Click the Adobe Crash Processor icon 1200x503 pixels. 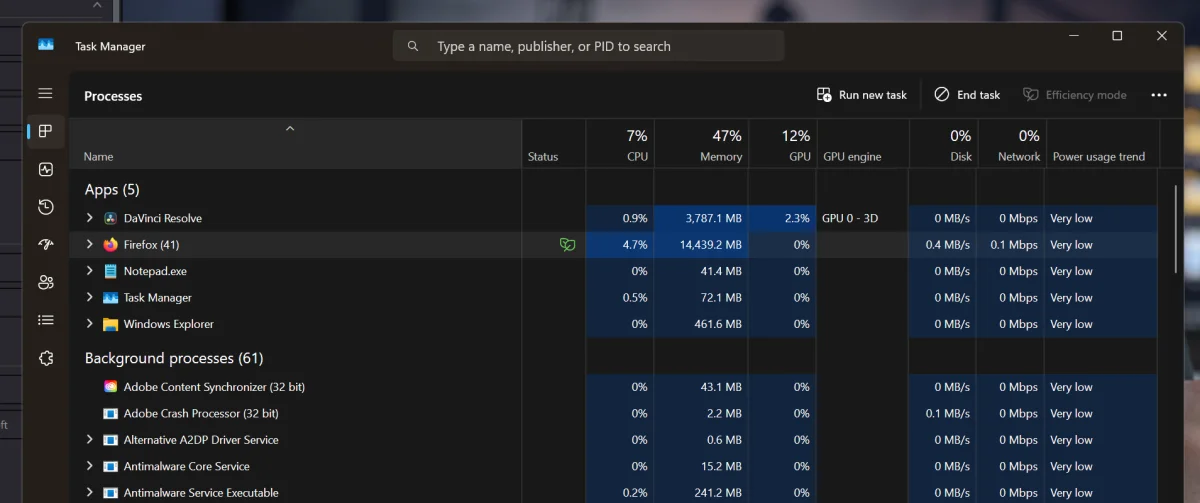click(110, 413)
